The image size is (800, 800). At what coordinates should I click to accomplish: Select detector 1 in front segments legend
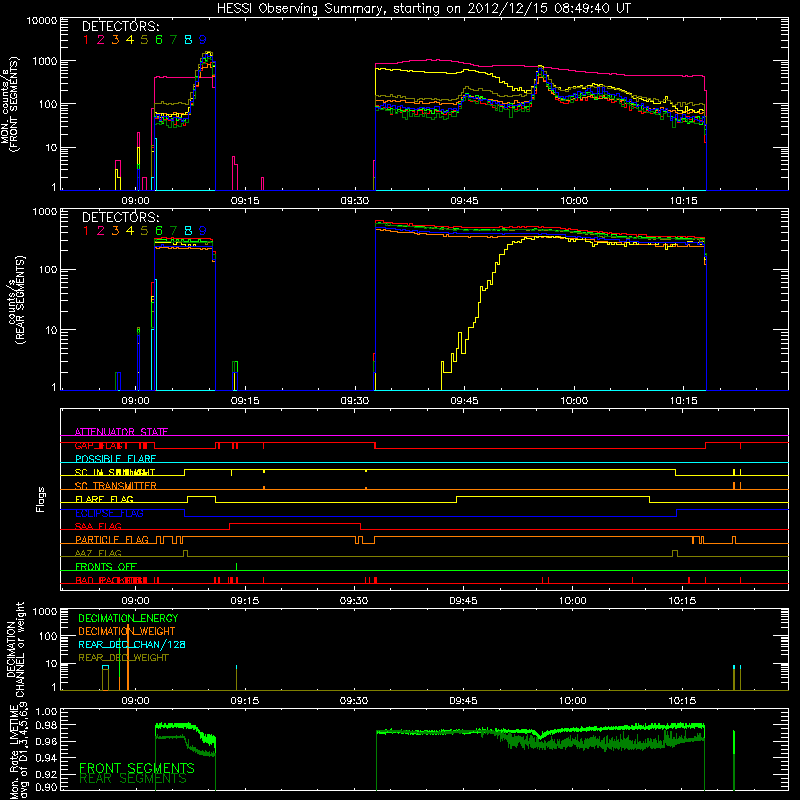86,40
